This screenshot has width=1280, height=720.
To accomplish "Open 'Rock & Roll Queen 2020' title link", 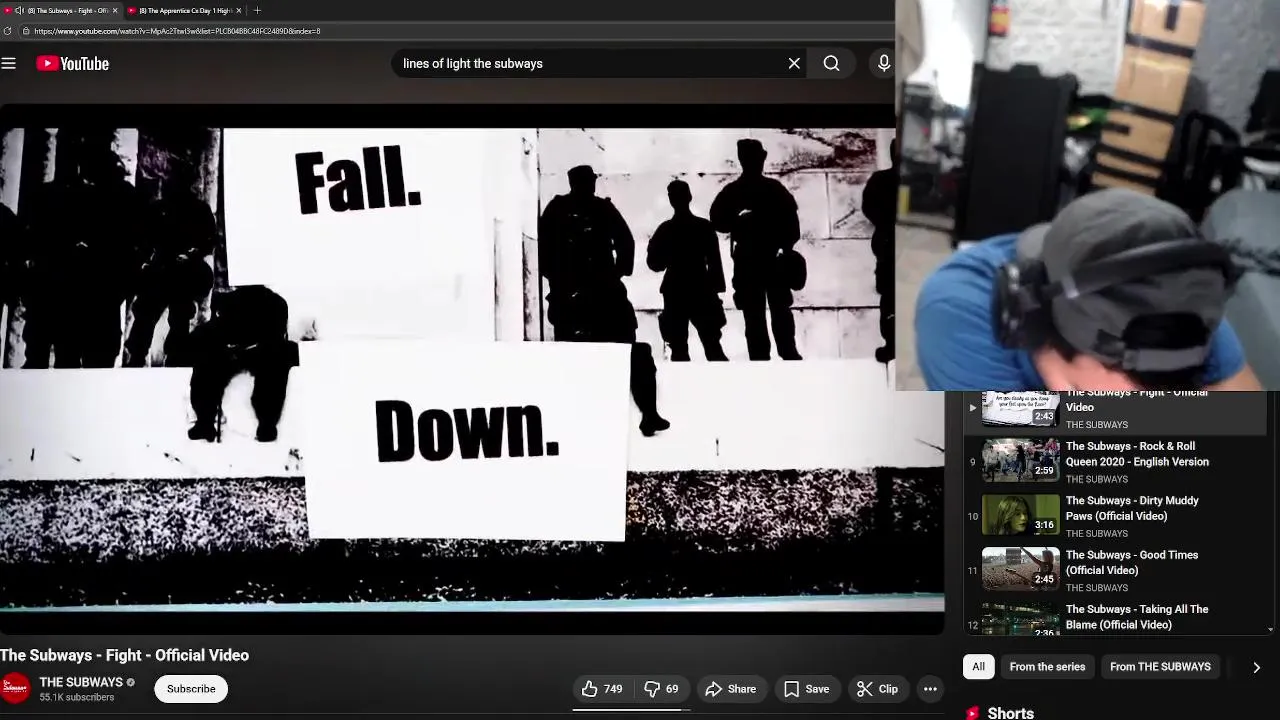I will [1137, 454].
